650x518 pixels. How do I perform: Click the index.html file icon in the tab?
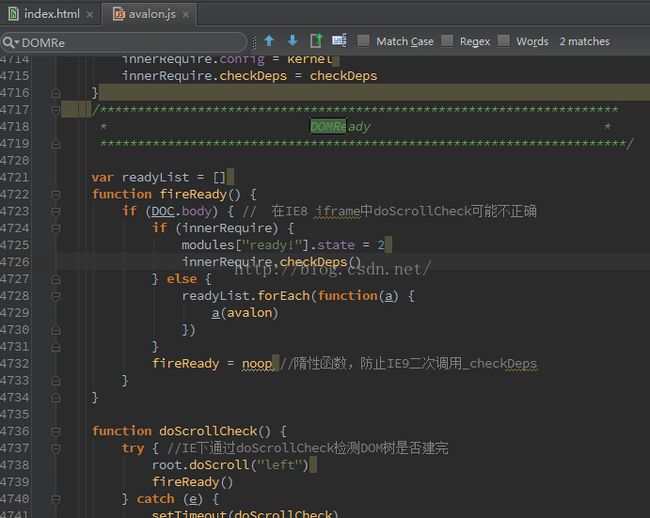pos(13,14)
